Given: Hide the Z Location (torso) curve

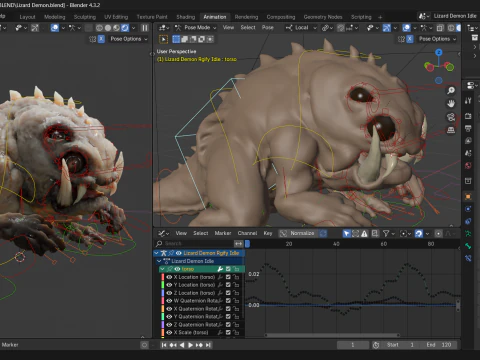Looking at the screenshot, I should pos(169,293).
